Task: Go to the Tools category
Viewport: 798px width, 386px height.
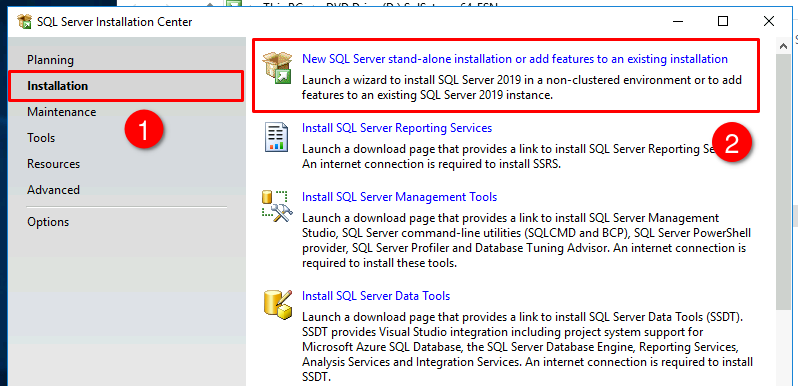Action: coord(41,138)
